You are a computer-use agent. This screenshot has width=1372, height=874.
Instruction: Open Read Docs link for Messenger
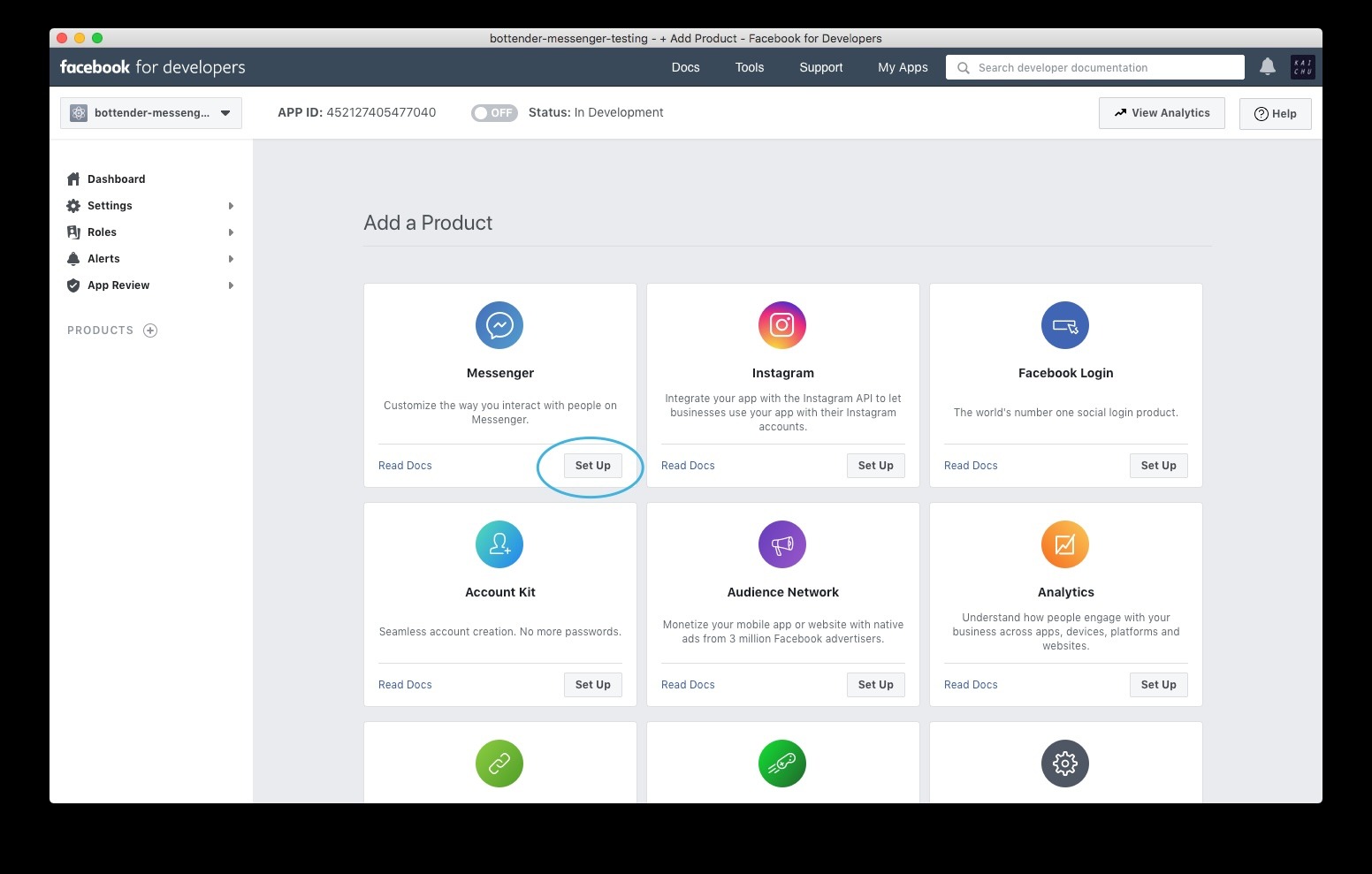405,466
